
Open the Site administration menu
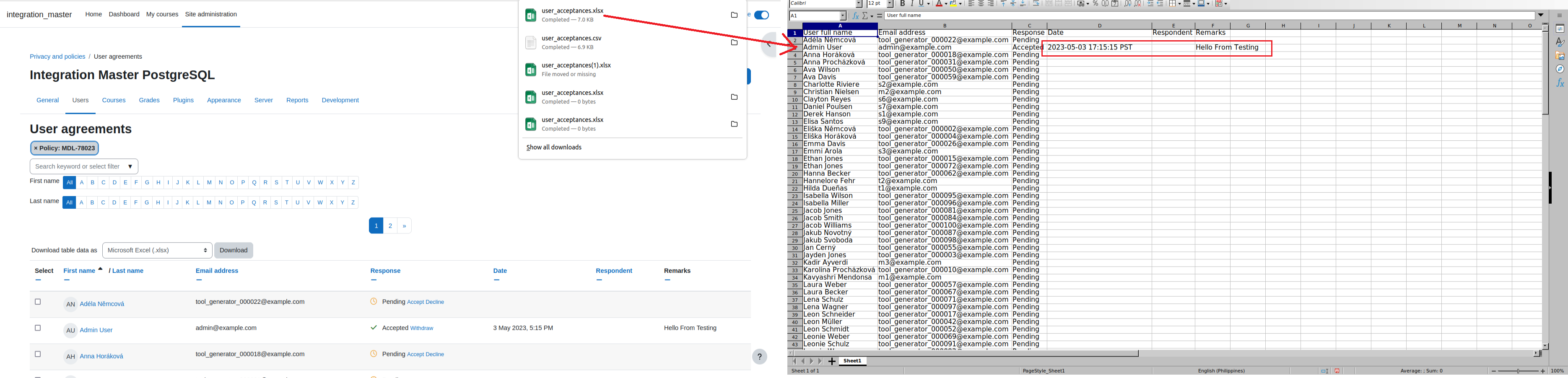210,14
